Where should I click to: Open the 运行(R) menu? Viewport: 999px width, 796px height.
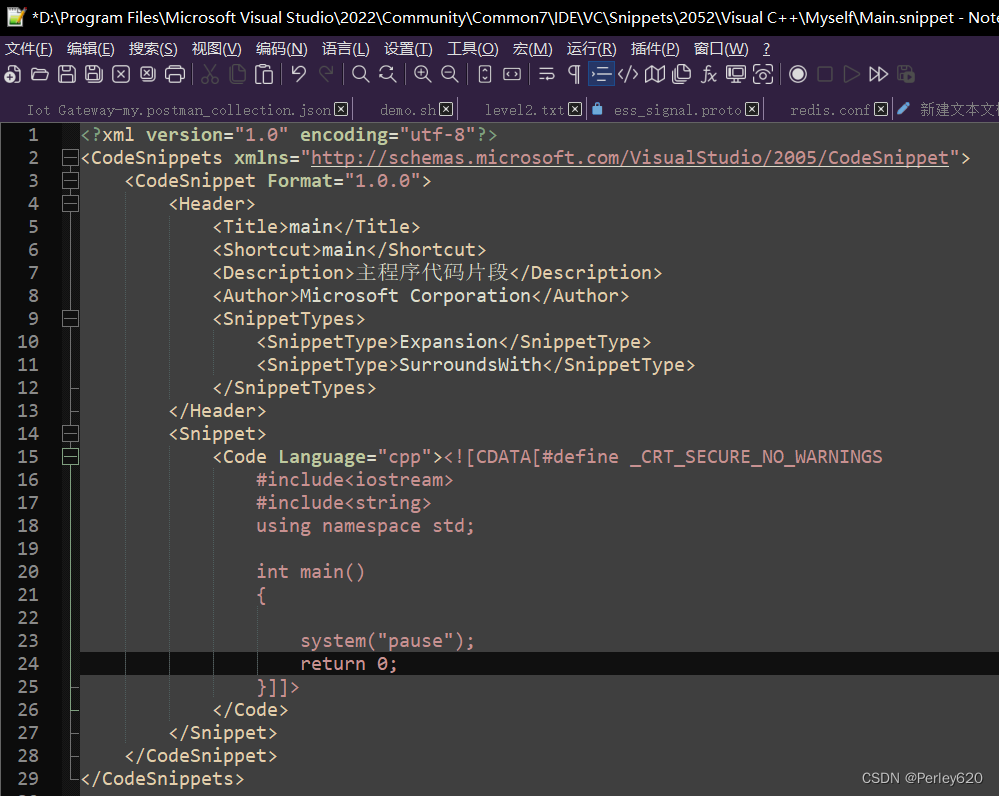(x=592, y=48)
